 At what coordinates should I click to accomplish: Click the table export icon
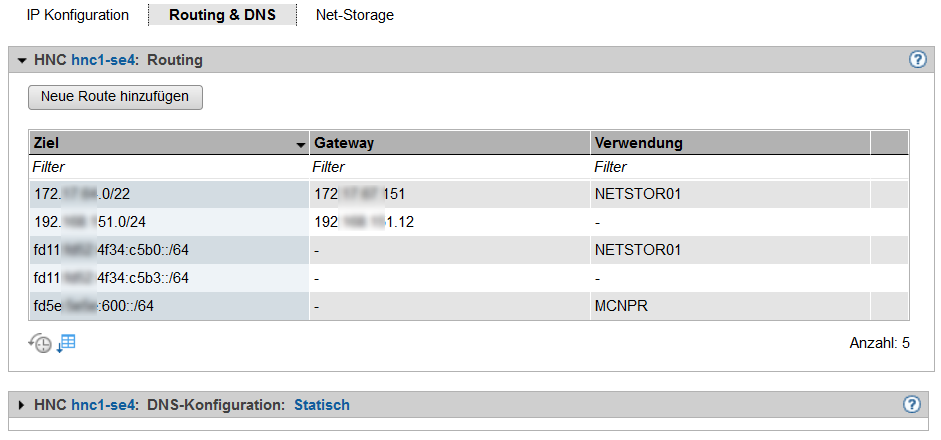click(x=67, y=343)
